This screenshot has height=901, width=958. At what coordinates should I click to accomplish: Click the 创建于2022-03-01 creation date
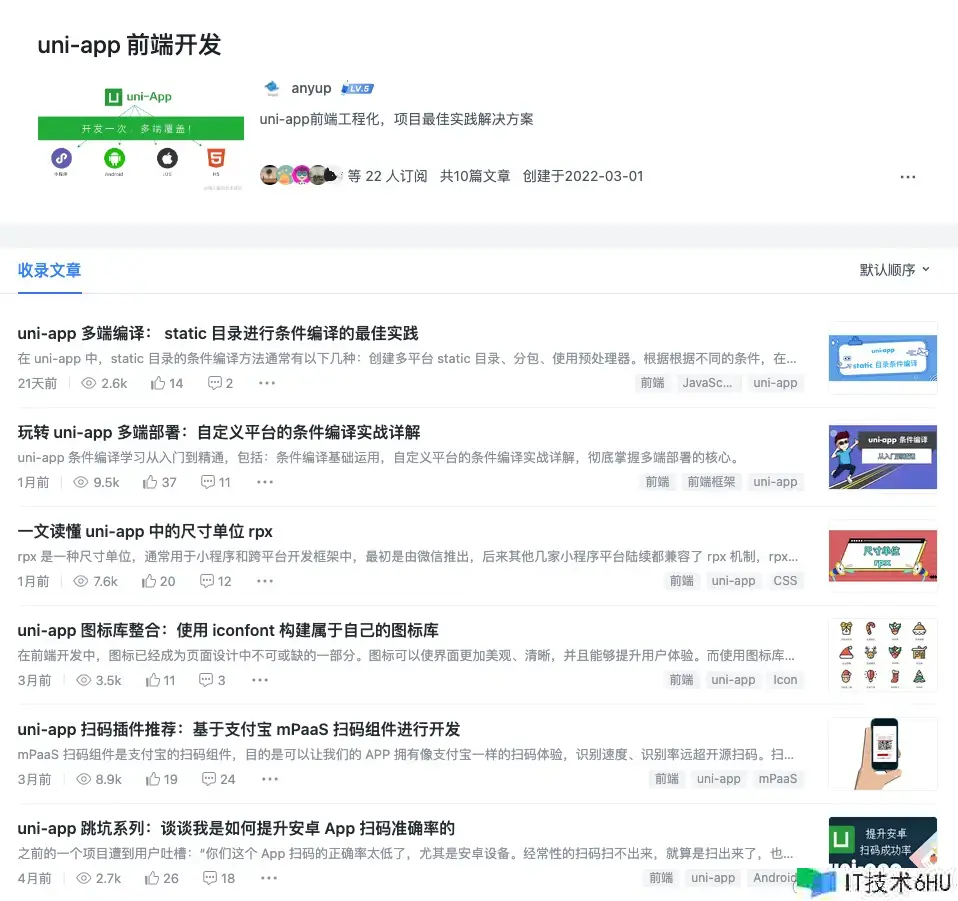(x=583, y=176)
